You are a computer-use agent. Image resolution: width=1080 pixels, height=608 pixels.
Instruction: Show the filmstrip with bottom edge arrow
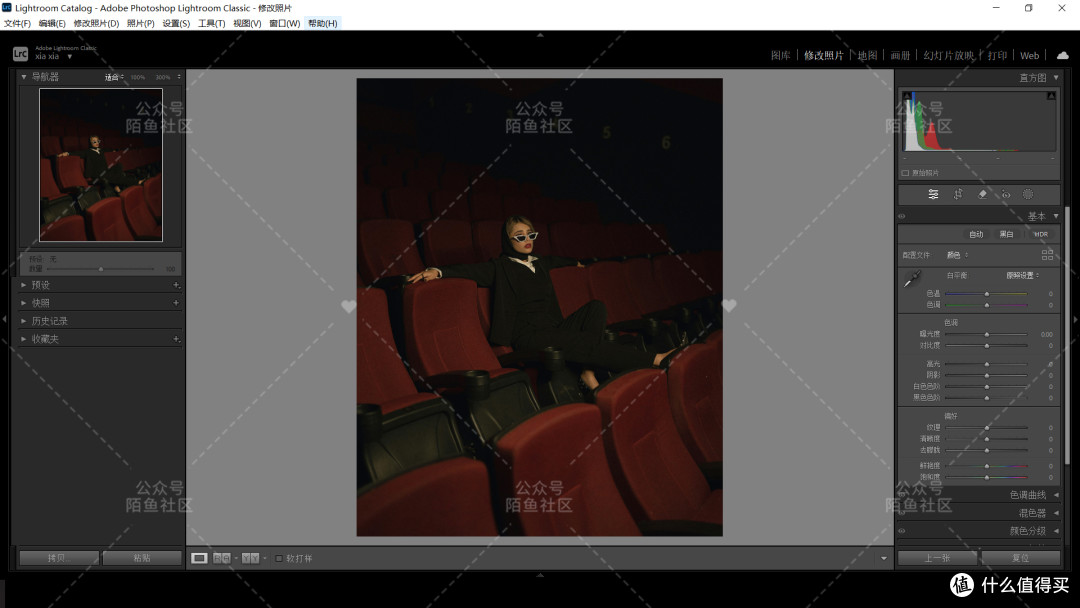(x=540, y=574)
